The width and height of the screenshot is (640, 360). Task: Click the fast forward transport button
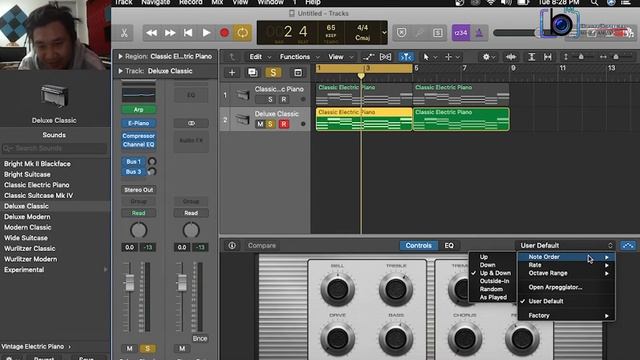(x=170, y=33)
